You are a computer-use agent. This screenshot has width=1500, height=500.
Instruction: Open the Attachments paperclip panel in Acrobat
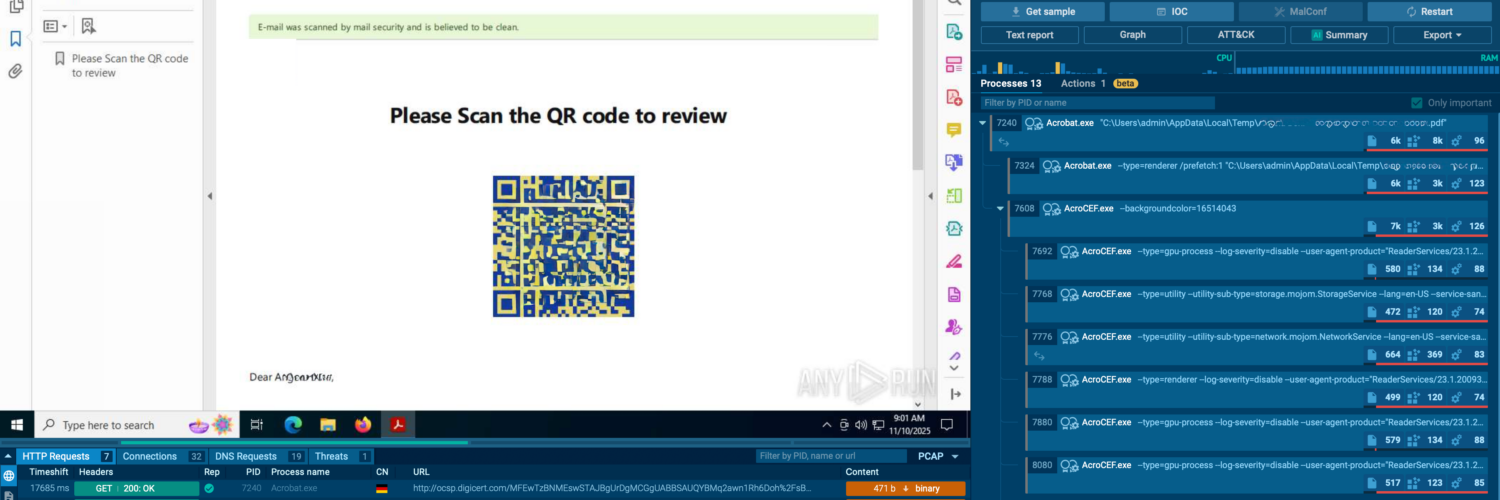[x=15, y=71]
